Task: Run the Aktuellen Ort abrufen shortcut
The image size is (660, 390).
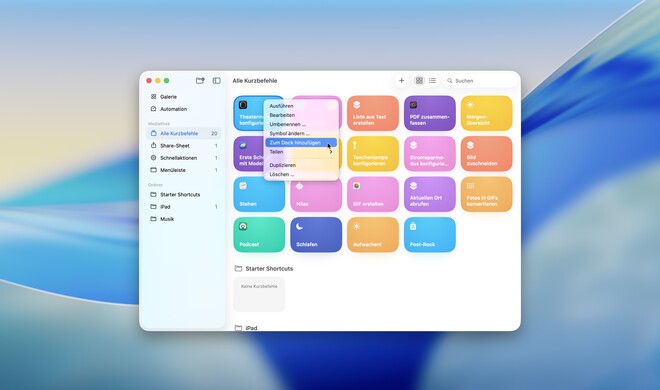Action: point(429,194)
